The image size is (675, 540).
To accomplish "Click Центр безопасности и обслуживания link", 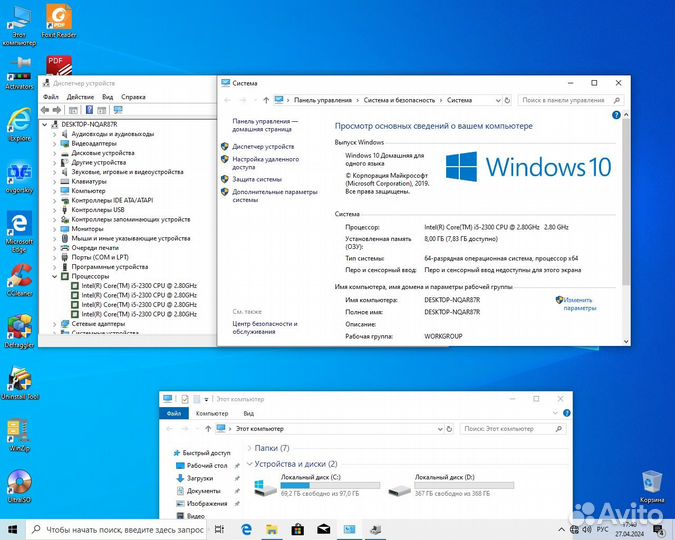I will coord(265,328).
